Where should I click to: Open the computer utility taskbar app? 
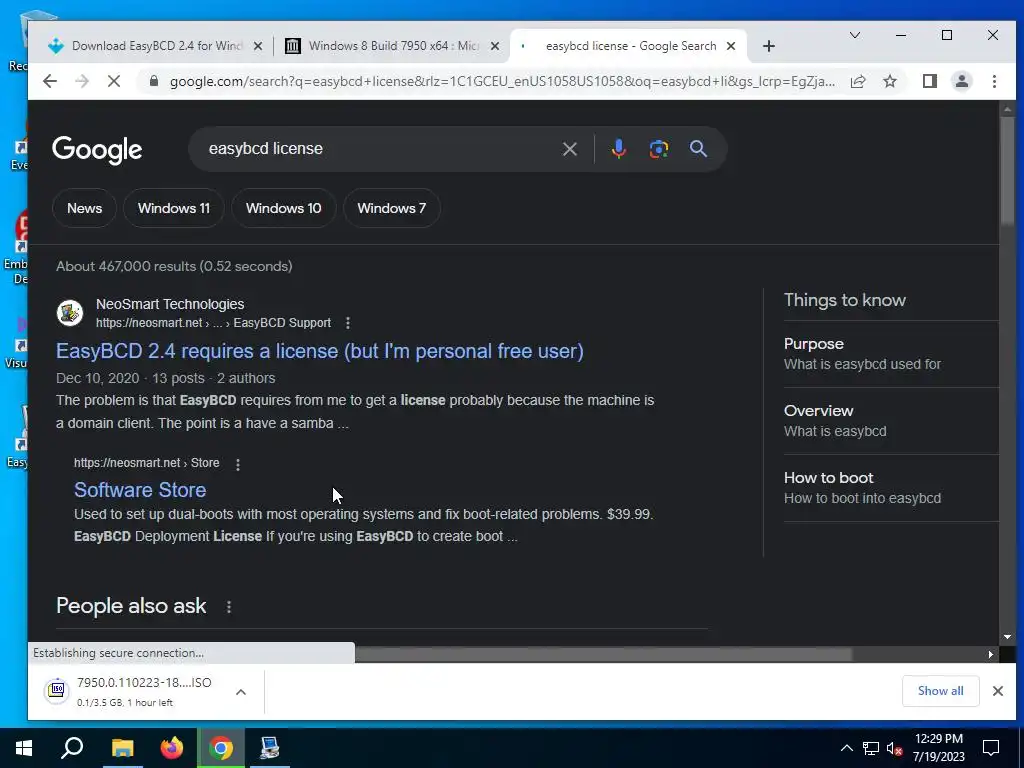(270, 748)
